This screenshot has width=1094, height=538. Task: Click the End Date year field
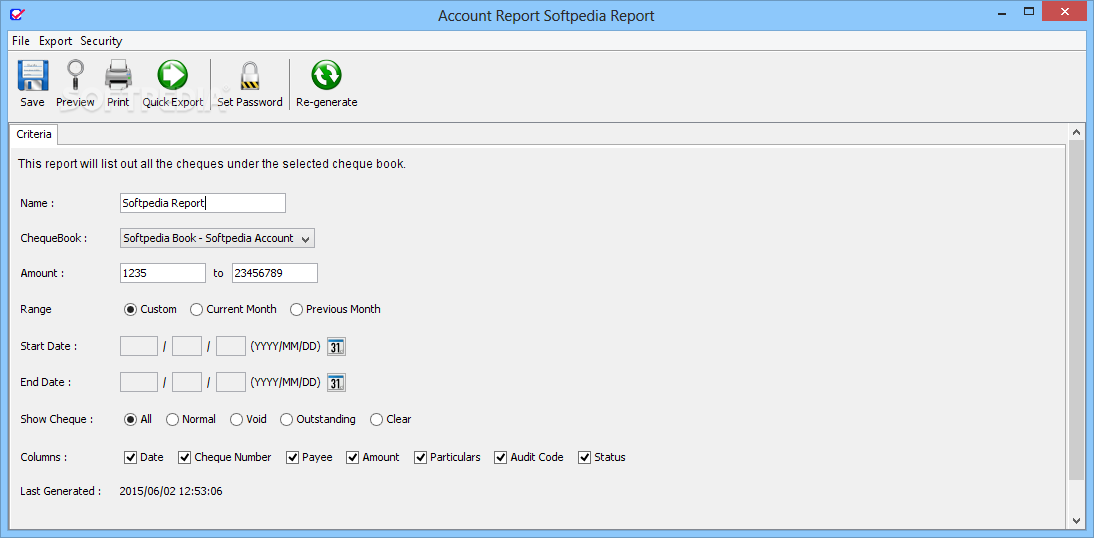(x=139, y=382)
